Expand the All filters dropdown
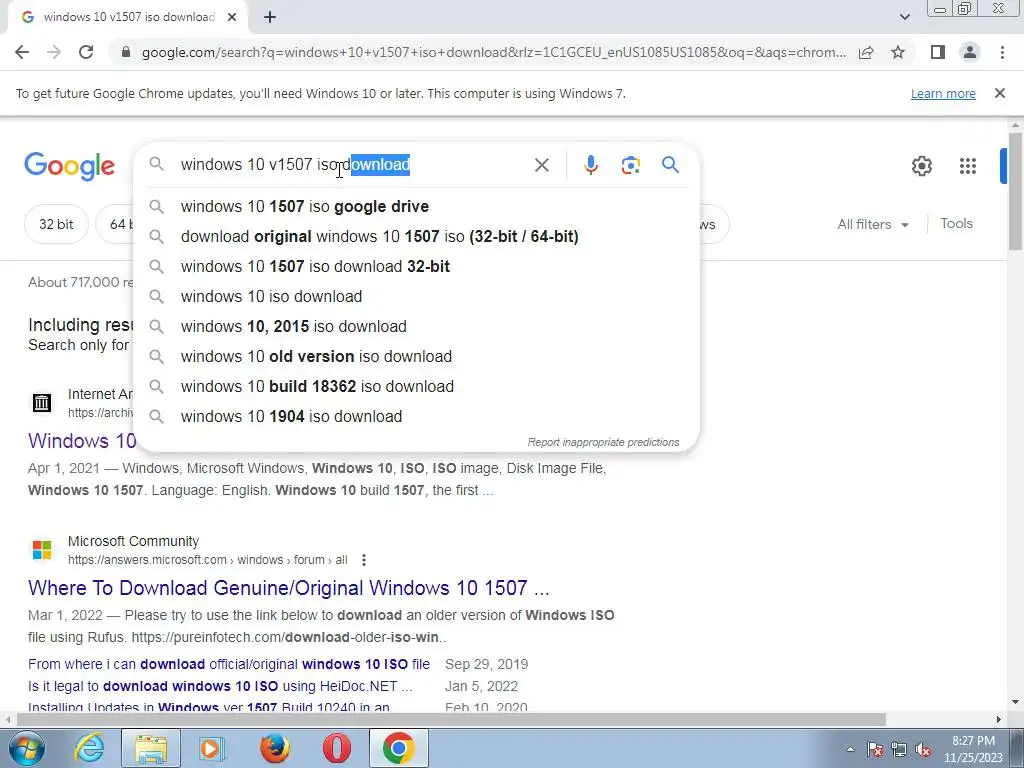Screen dimensions: 1024x768 tap(873, 224)
